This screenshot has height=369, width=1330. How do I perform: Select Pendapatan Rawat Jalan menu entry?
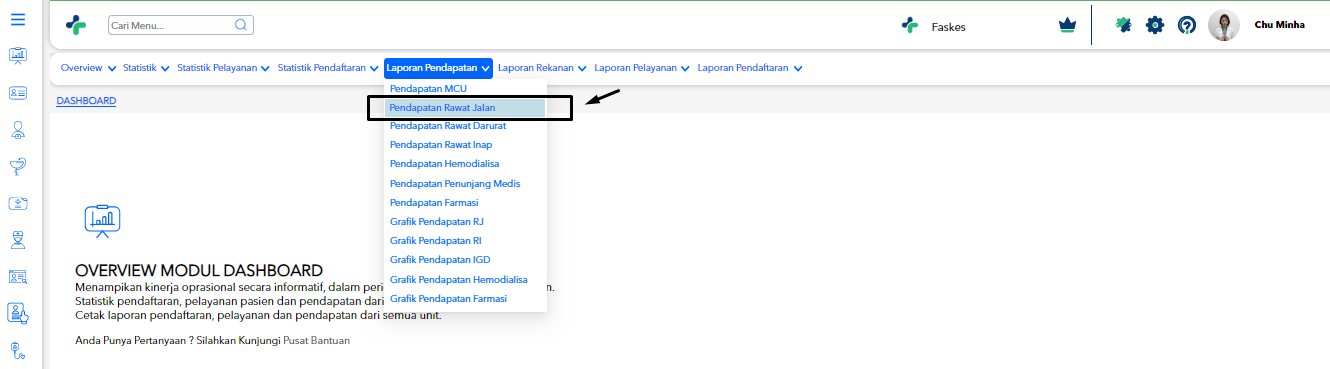(466, 107)
